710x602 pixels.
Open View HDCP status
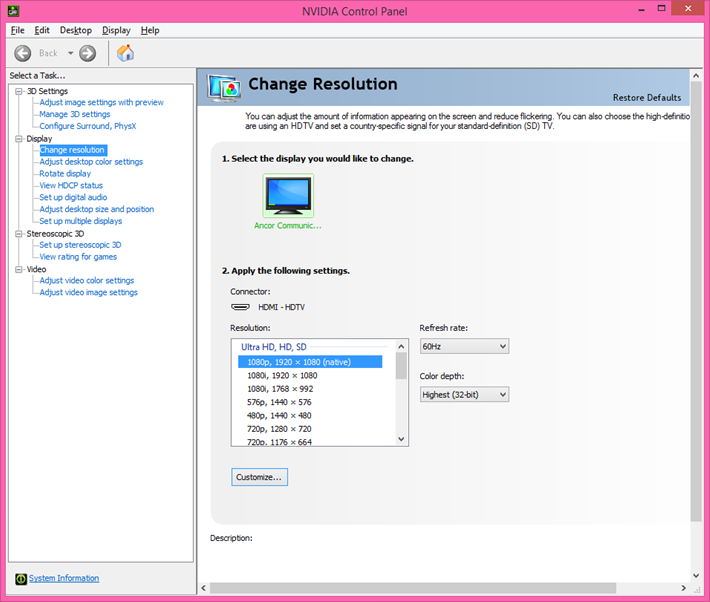(71, 185)
